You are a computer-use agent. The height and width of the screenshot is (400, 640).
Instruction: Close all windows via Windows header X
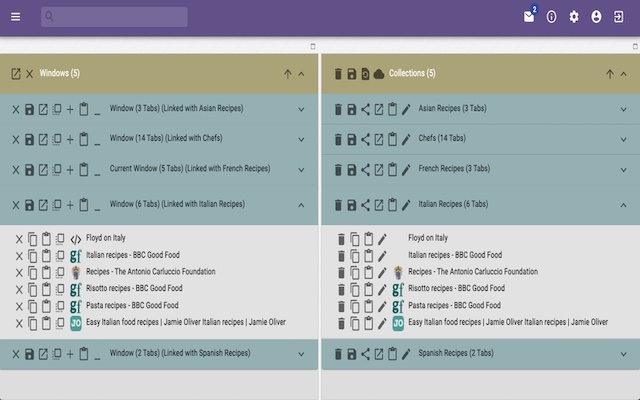(x=29, y=74)
